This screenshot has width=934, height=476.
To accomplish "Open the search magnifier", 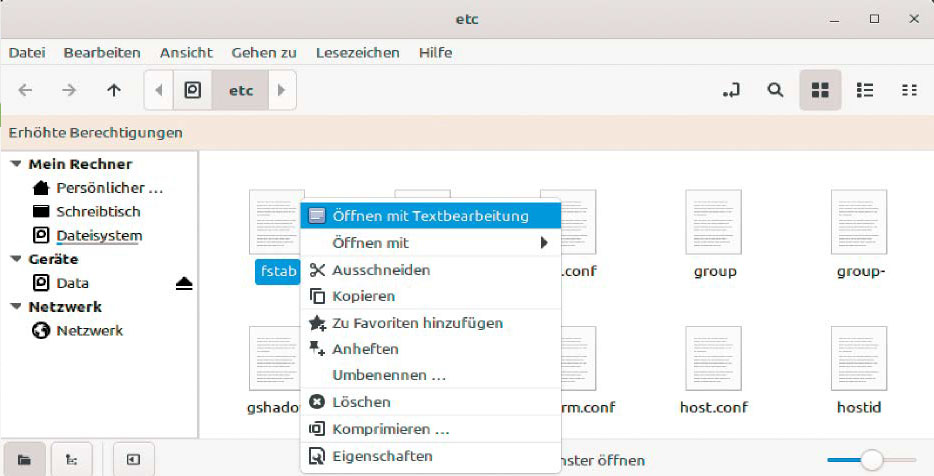I will [x=775, y=91].
